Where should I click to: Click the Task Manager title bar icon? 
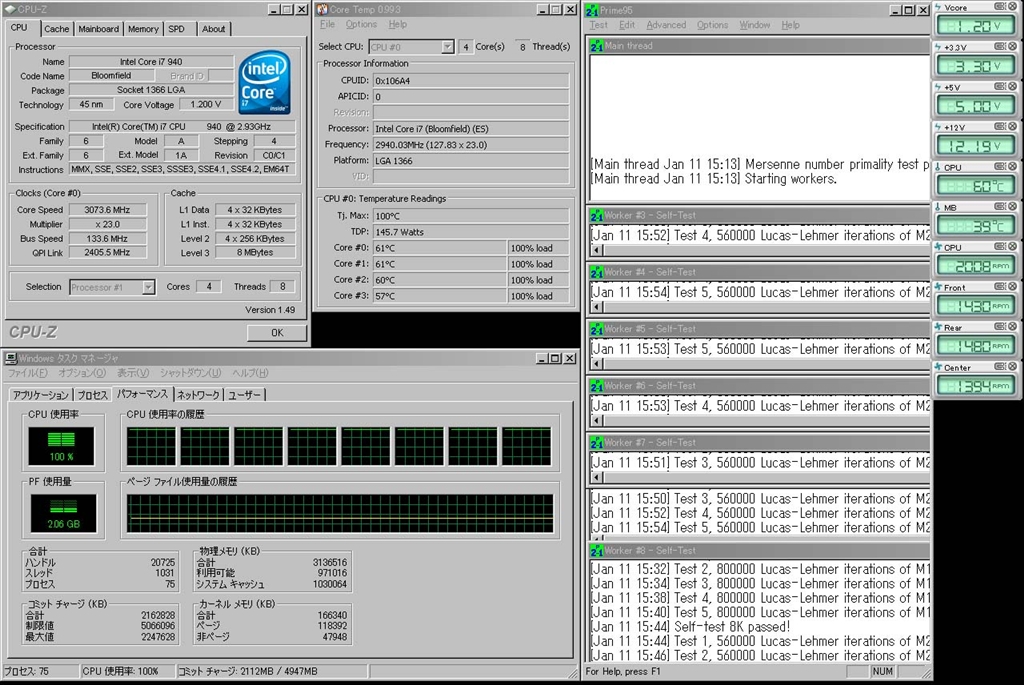[x=9, y=358]
